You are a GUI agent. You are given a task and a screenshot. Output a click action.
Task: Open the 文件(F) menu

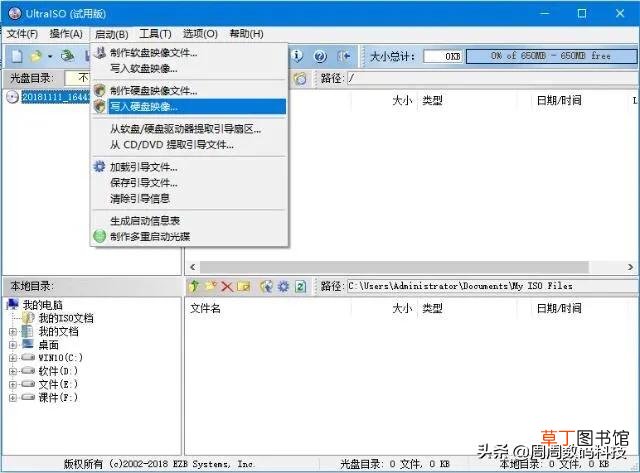[x=22, y=34]
